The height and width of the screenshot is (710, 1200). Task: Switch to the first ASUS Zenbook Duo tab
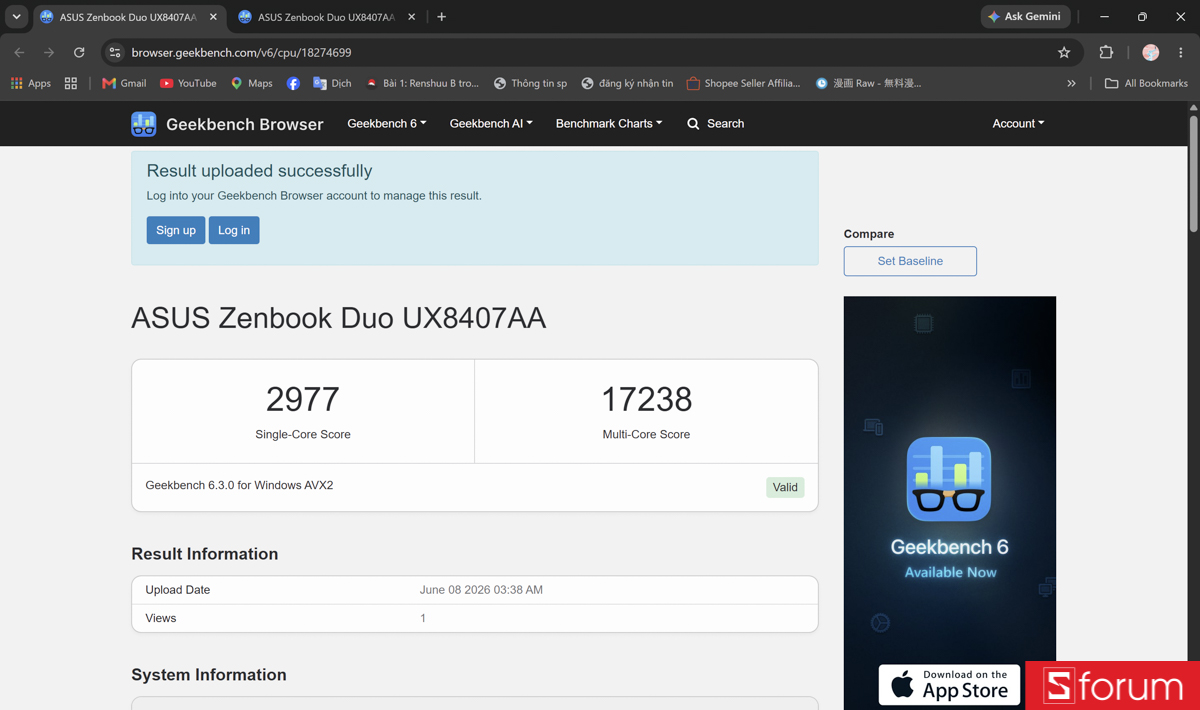pyautogui.click(x=127, y=17)
